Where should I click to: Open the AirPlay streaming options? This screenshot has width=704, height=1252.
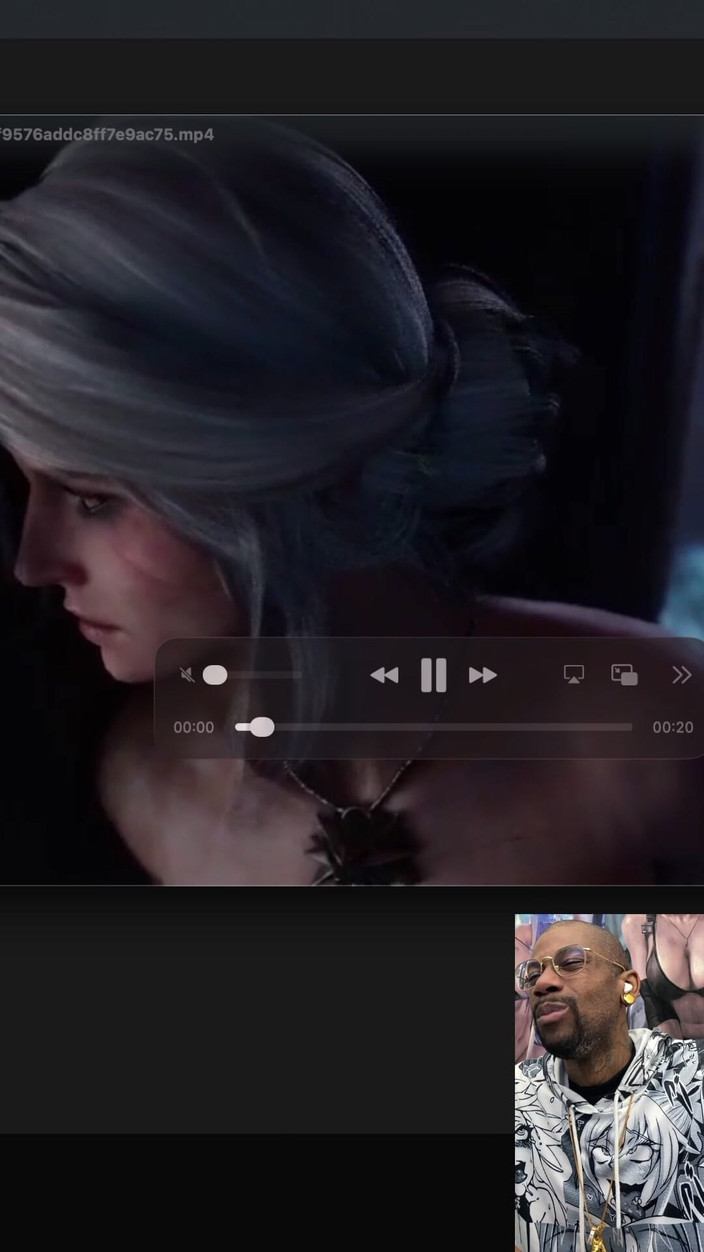[x=573, y=675]
